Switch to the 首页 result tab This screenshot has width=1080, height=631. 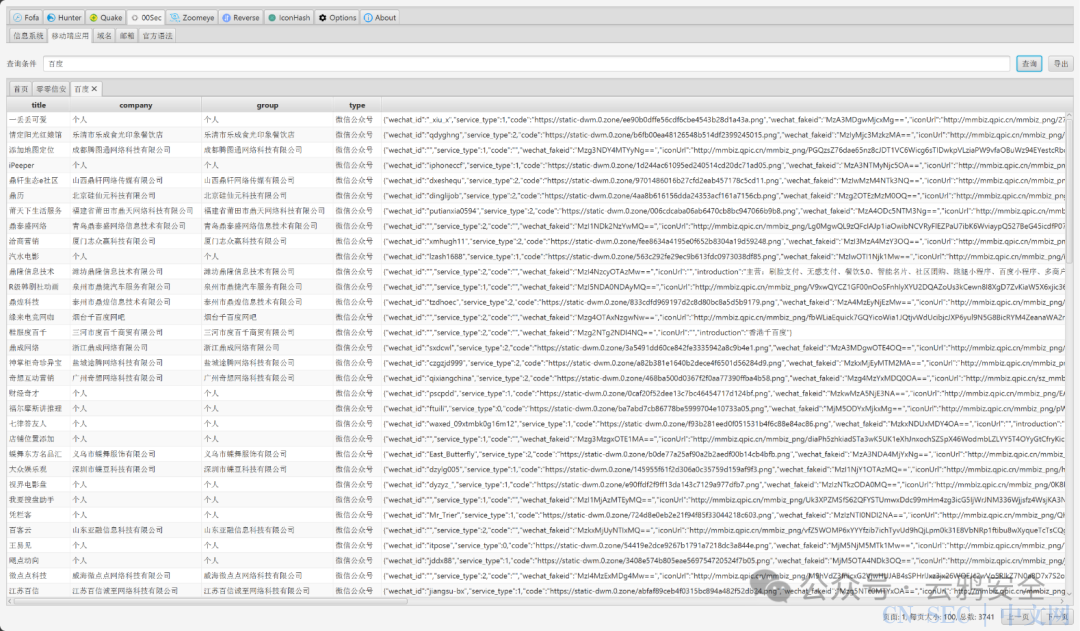pos(21,89)
